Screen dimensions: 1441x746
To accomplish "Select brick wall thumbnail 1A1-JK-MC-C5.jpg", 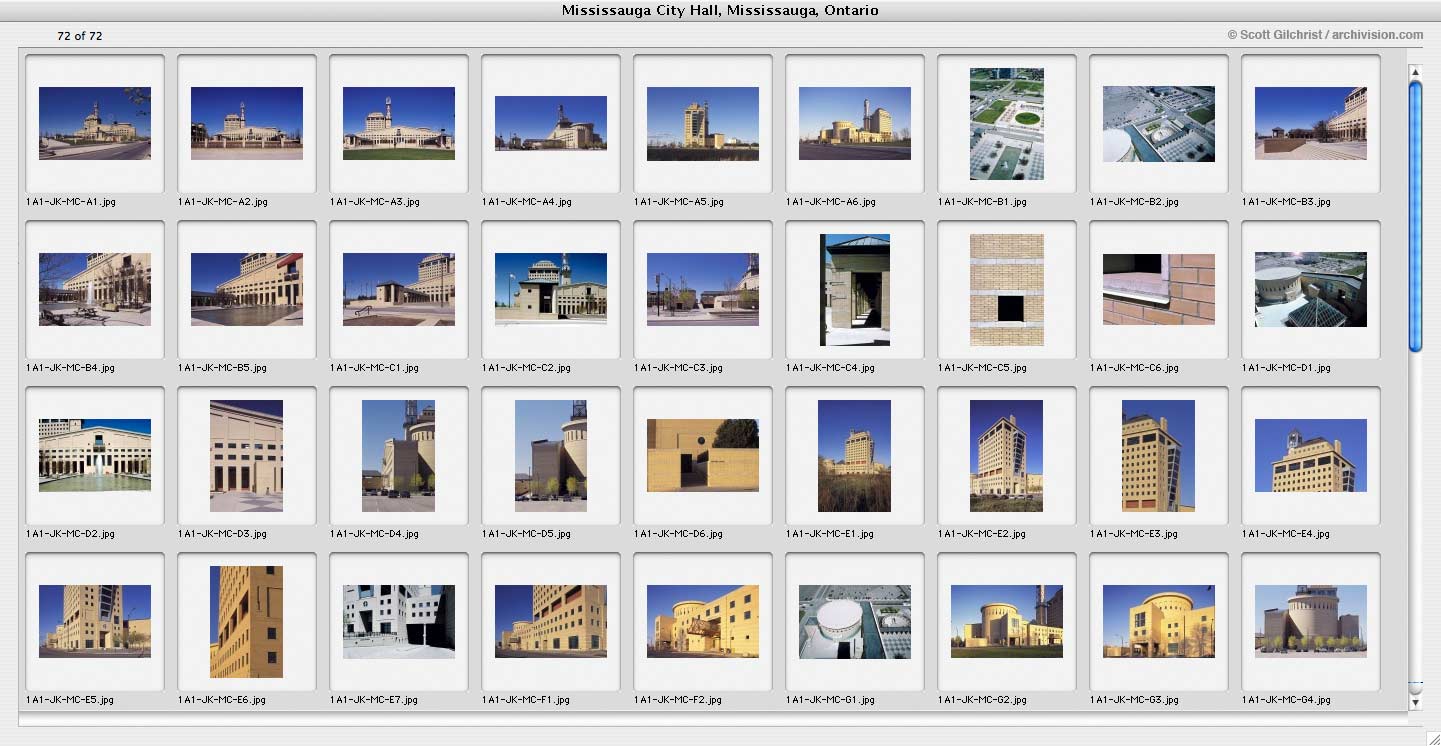I will (1007, 290).
